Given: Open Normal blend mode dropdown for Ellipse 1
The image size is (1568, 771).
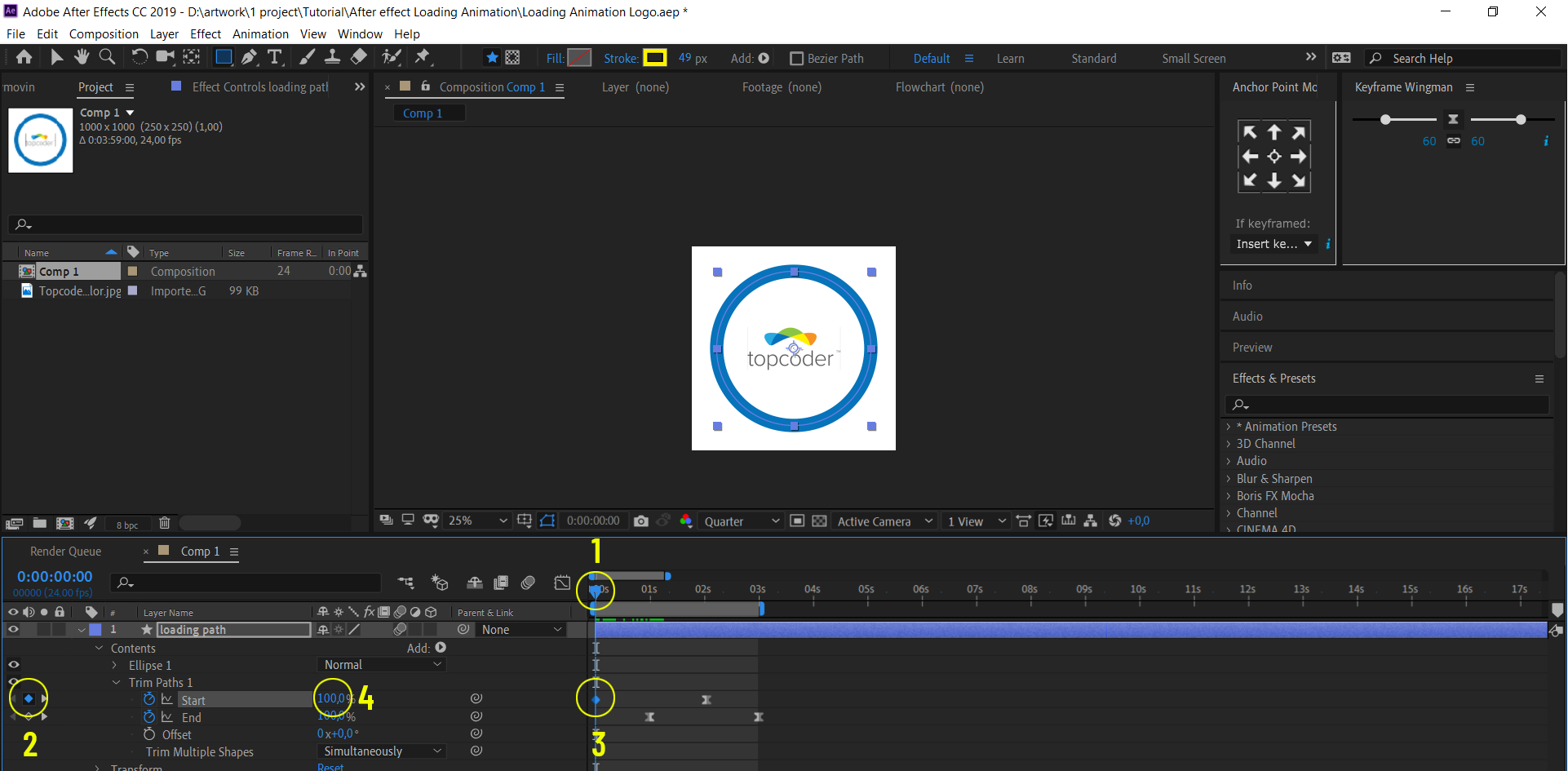Looking at the screenshot, I should (381, 665).
